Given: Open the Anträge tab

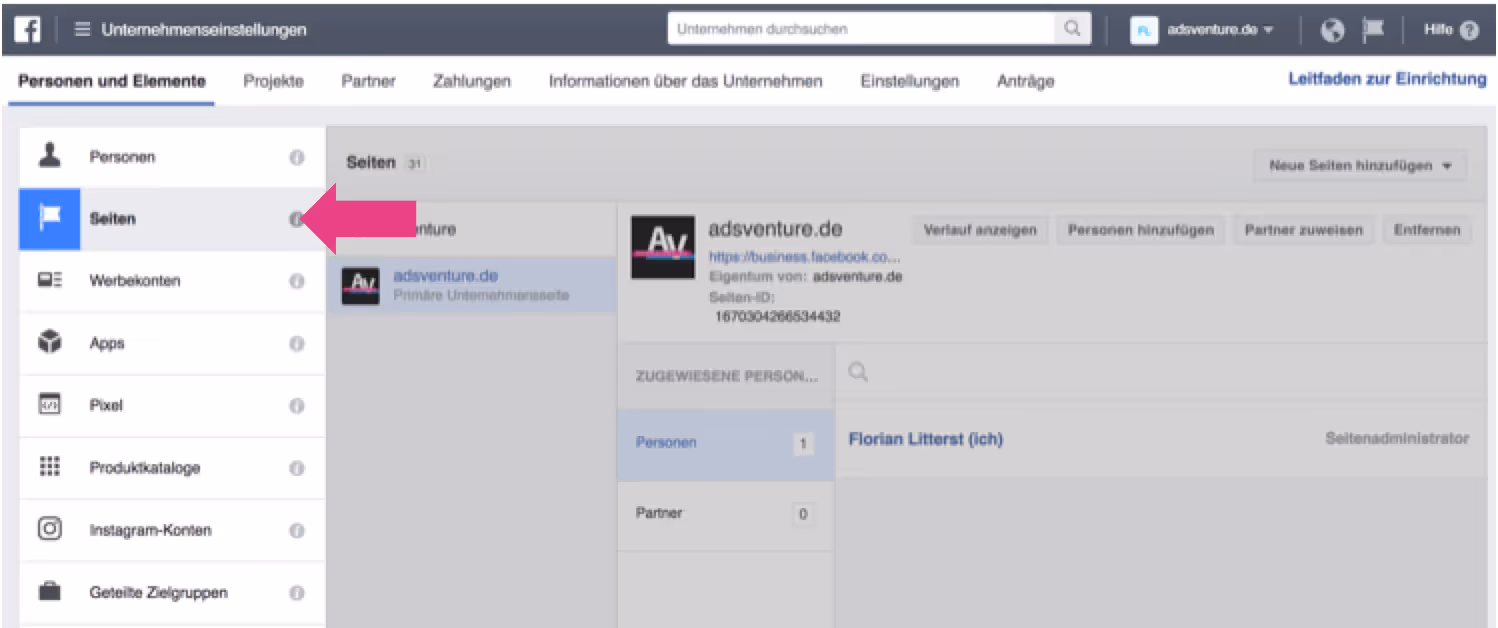Looking at the screenshot, I should click(x=1026, y=81).
